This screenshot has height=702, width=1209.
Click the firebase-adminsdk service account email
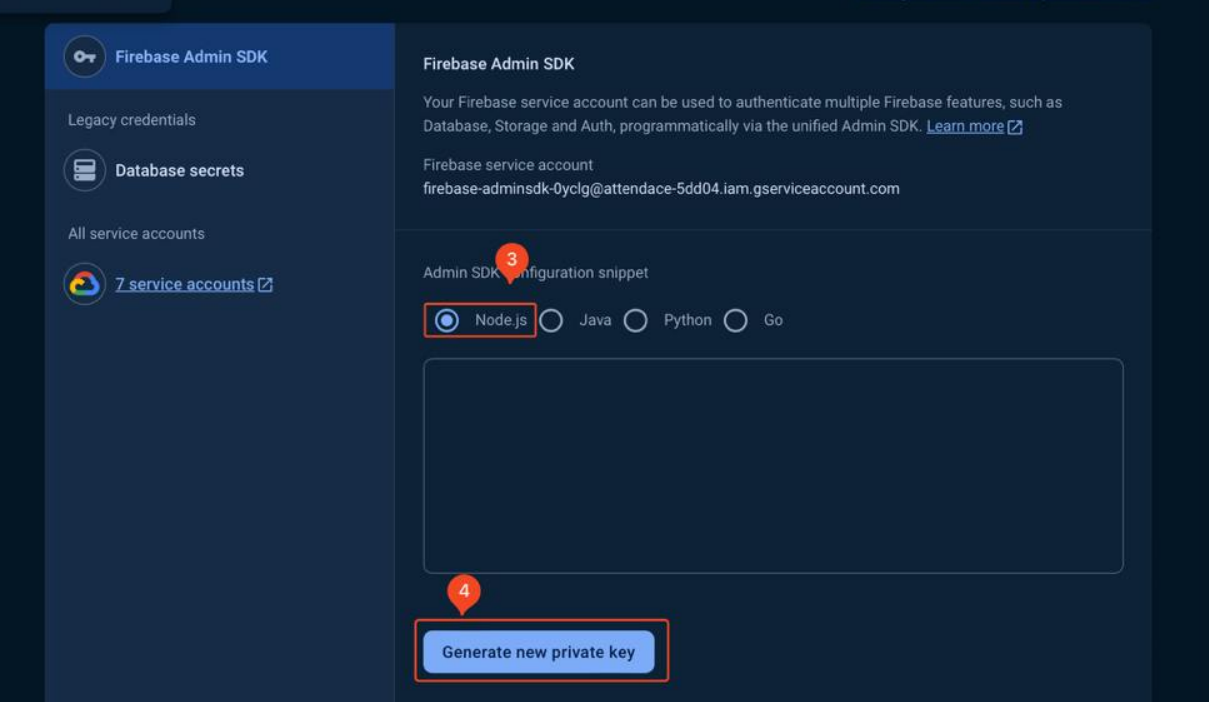click(661, 188)
